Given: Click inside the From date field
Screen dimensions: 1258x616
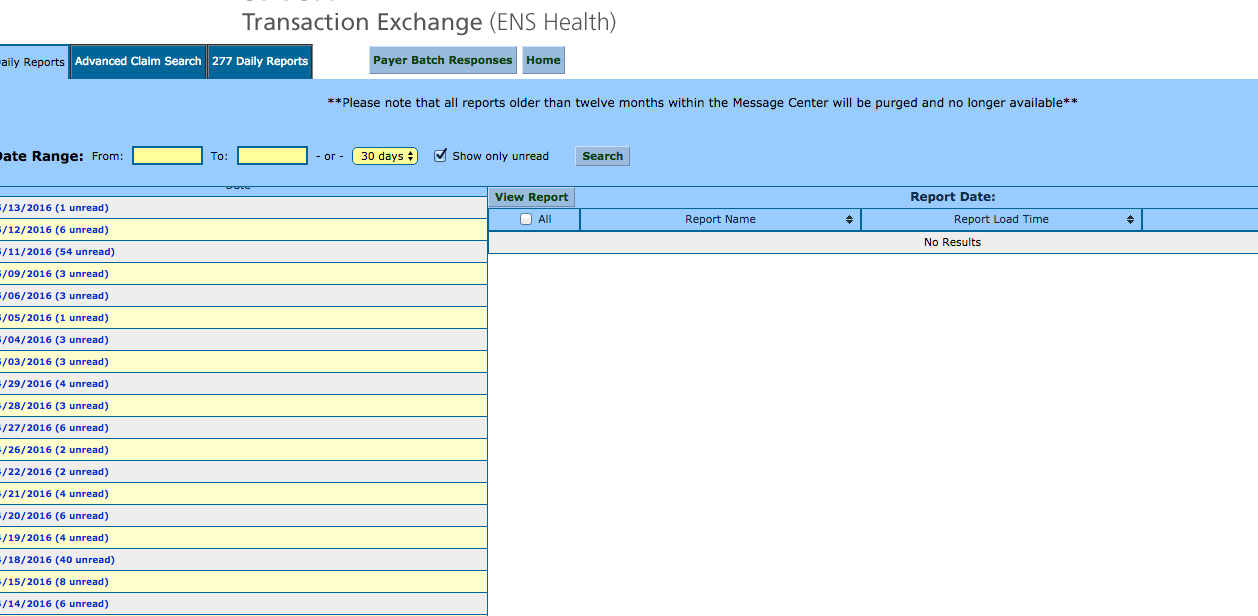Looking at the screenshot, I should pos(166,155).
